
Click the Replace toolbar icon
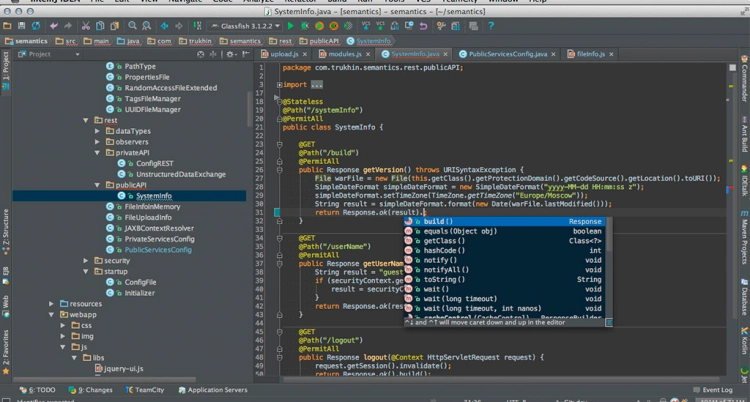(147, 26)
